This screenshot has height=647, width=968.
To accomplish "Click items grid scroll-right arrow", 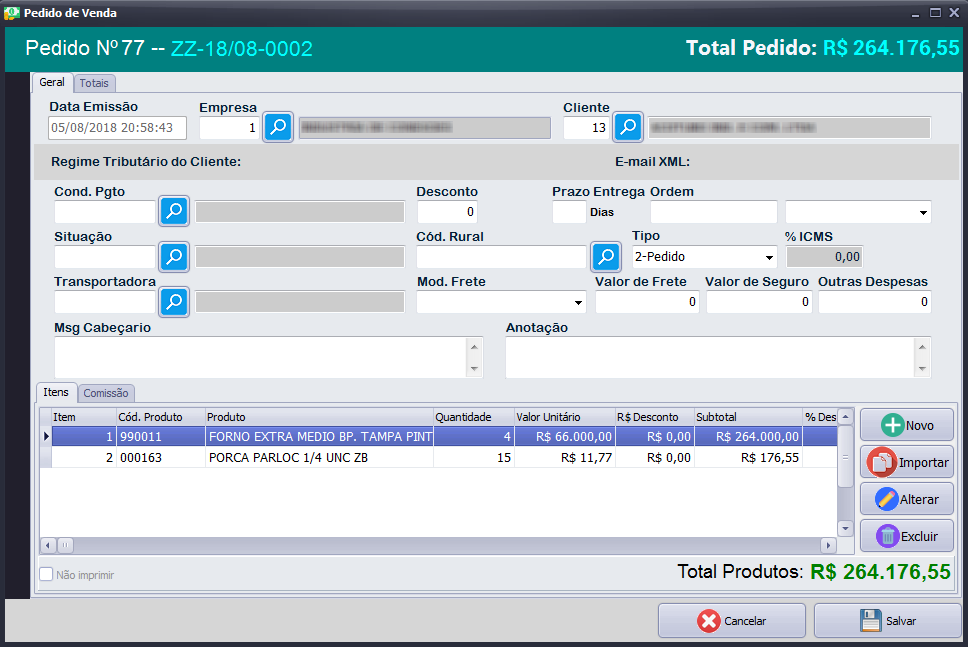I will click(x=829, y=545).
